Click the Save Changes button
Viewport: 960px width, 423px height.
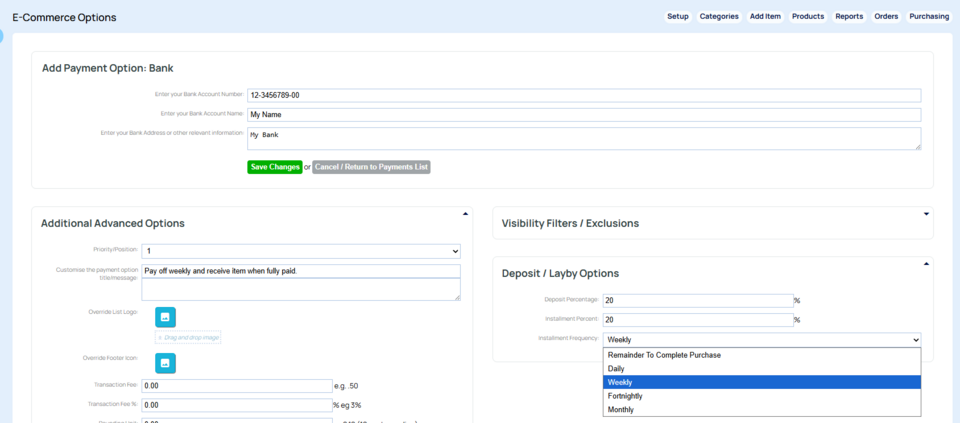click(275, 167)
